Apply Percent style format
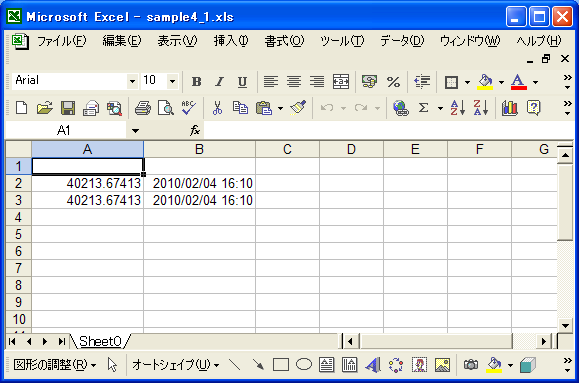The image size is (579, 383). tap(393, 82)
